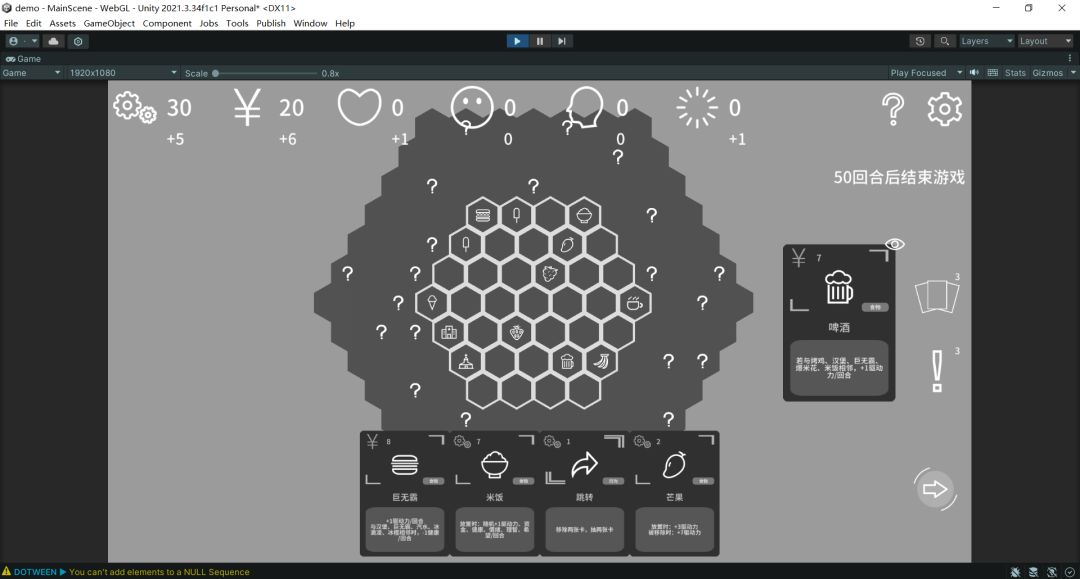Screen dimensions: 1080x579
Task: Click the gears drive-power resource icon
Action: 134,108
